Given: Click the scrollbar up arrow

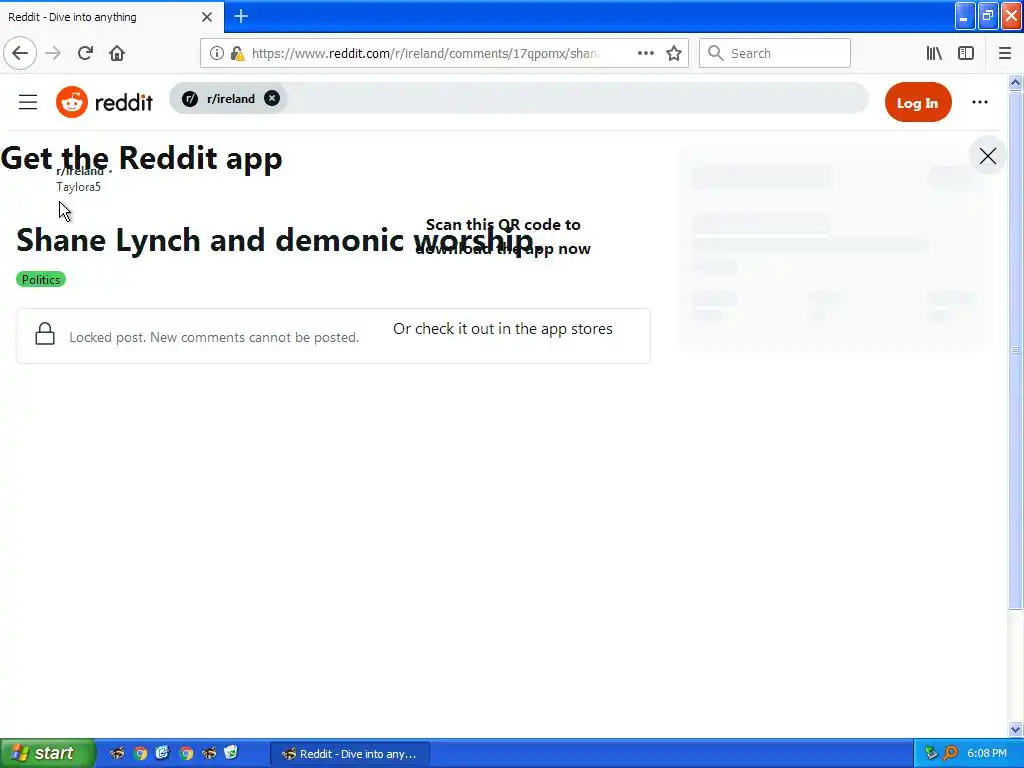Looking at the screenshot, I should pyautogui.click(x=1015, y=82).
